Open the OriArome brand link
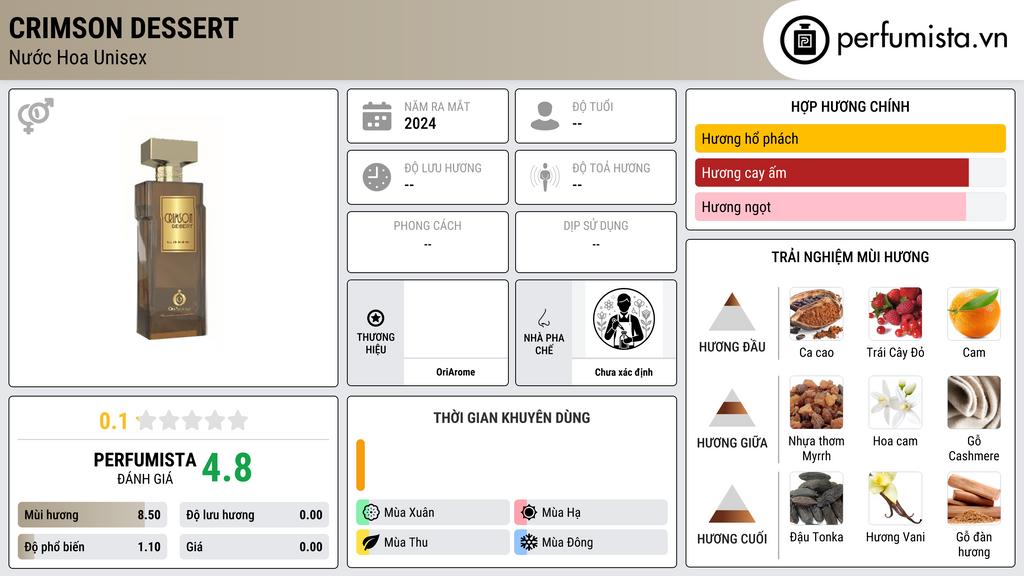 click(455, 372)
